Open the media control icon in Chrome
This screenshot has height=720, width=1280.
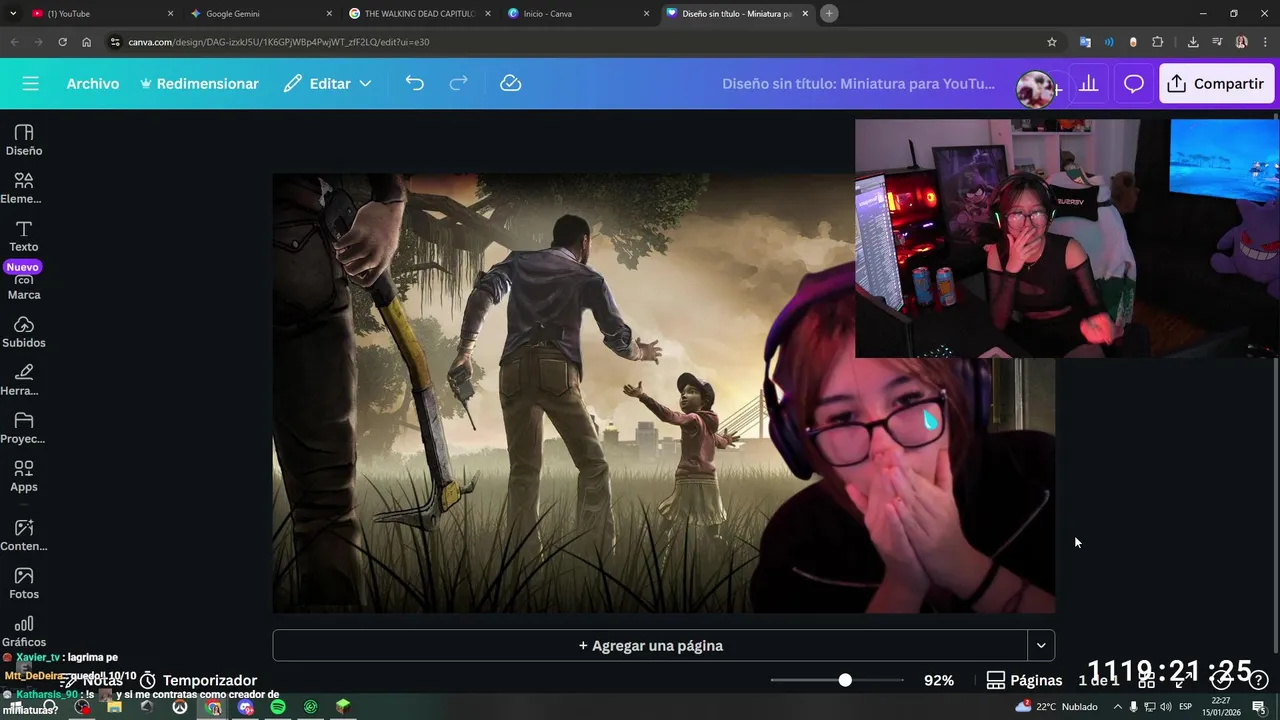point(1217,42)
